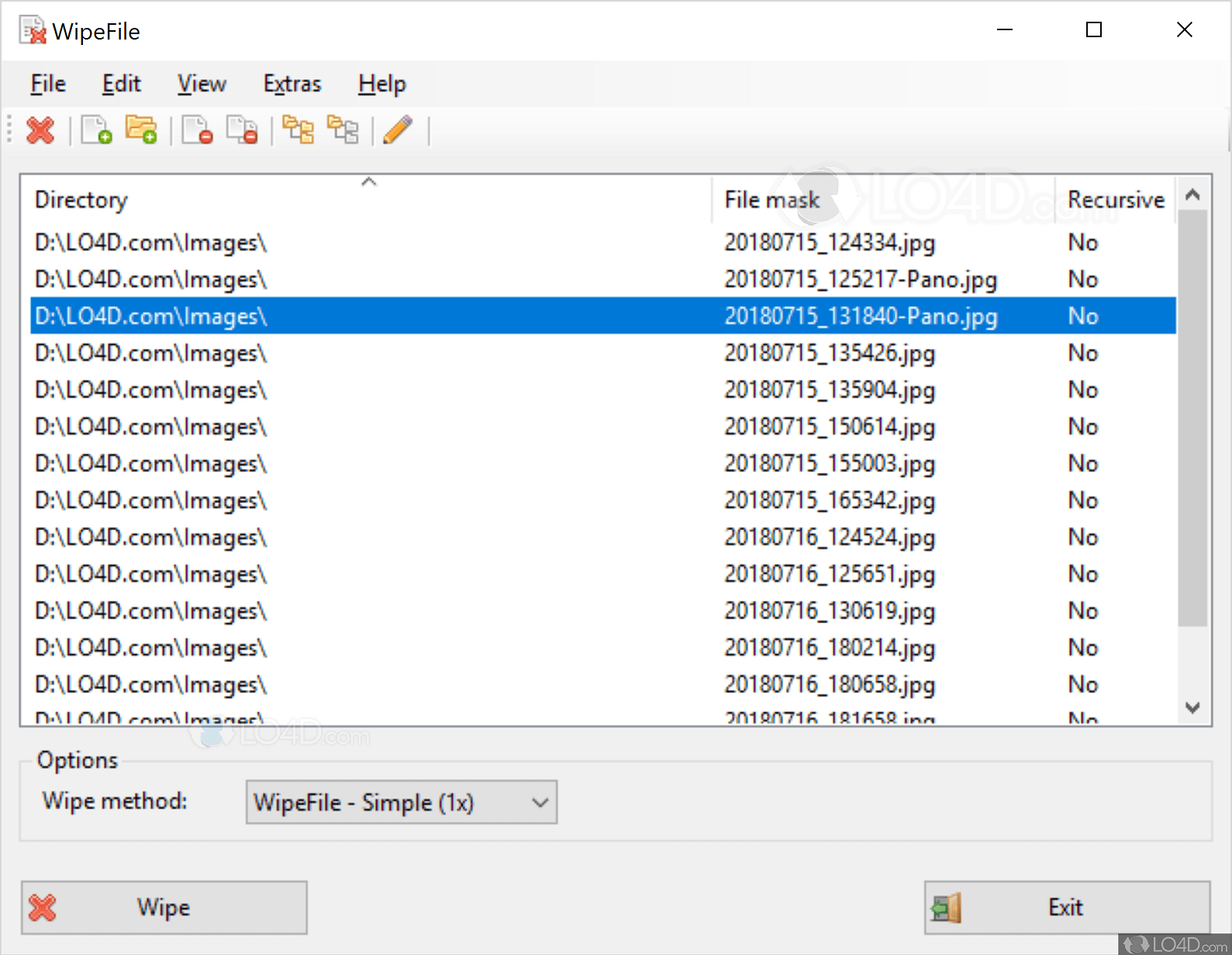Select row 20180715_135904.jpg

[603, 389]
